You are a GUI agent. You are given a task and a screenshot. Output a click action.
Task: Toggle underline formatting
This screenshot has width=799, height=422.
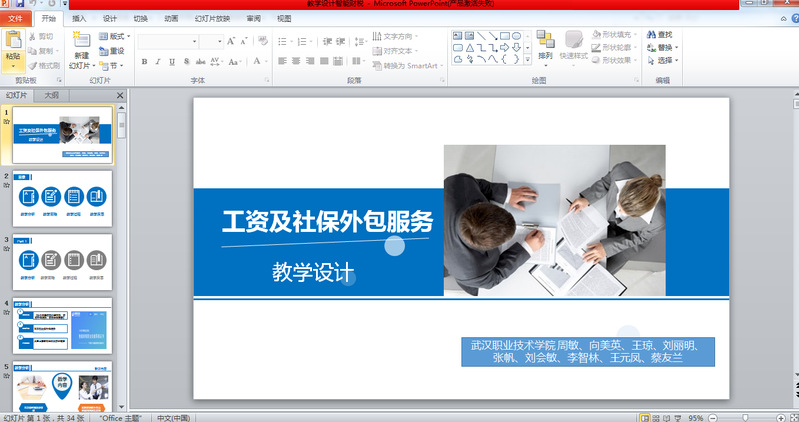pos(171,62)
